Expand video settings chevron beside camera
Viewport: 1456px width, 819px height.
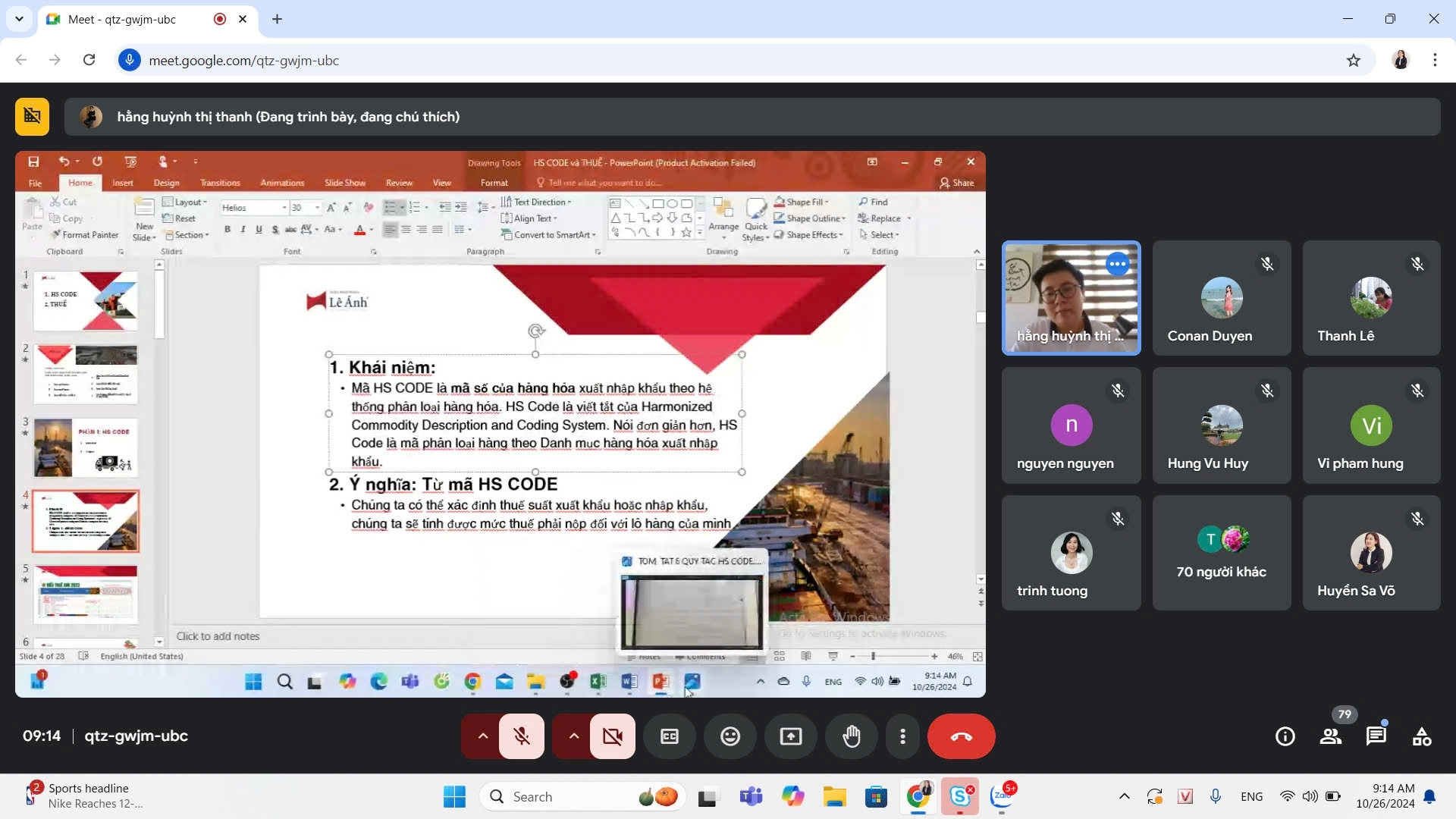[x=574, y=736]
